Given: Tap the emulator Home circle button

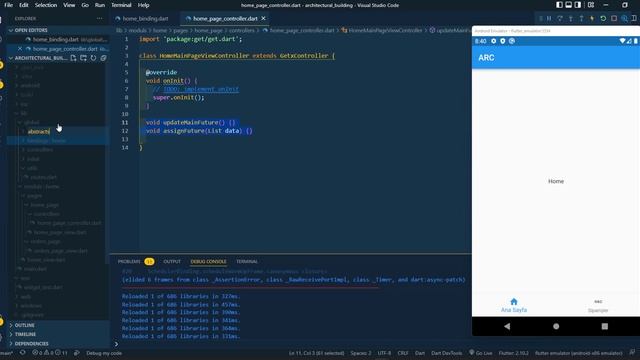Looking at the screenshot, I should coord(556,326).
